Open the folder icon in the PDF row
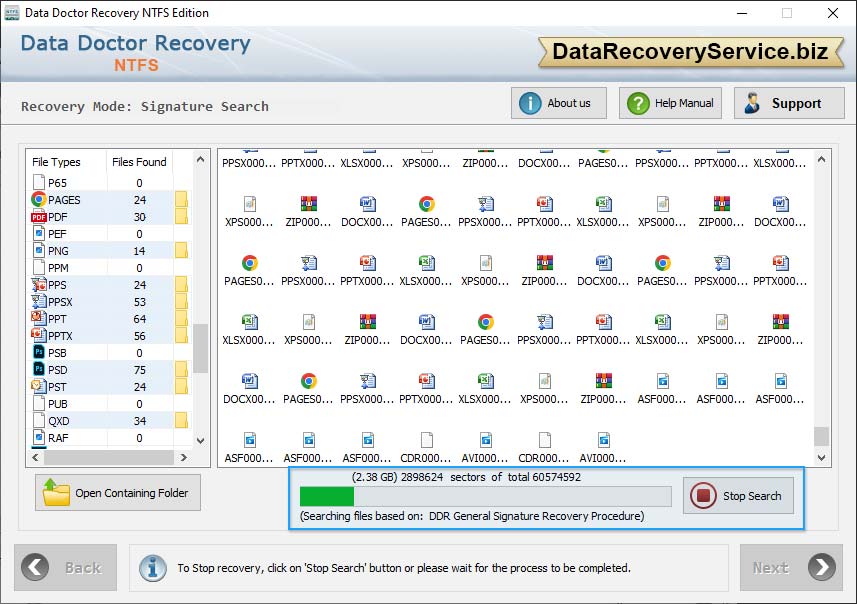Screen dimensions: 857x604 pyautogui.click(x=181, y=216)
